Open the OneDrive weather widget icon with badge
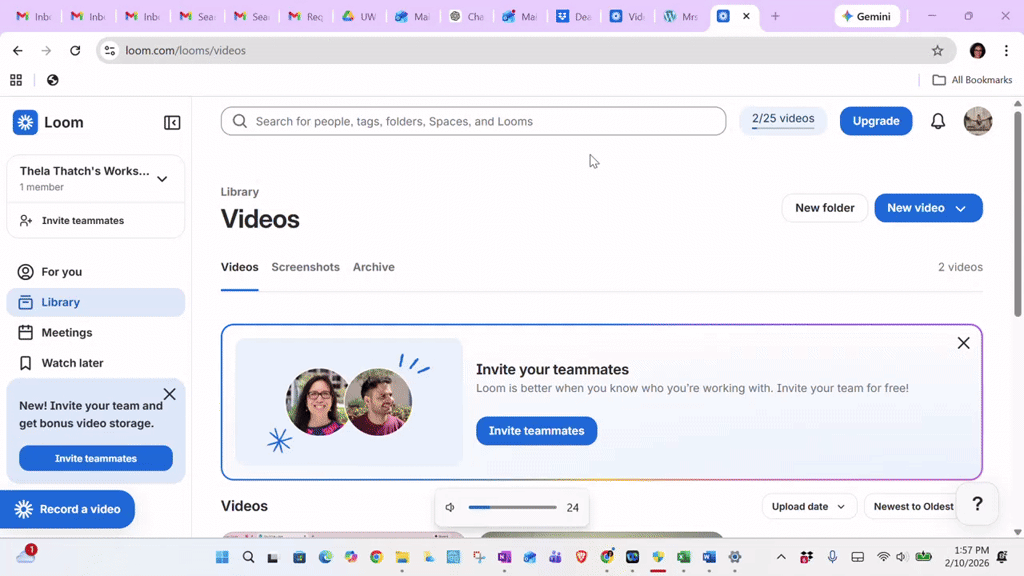Screen dimensions: 1024x576 (26, 554)
